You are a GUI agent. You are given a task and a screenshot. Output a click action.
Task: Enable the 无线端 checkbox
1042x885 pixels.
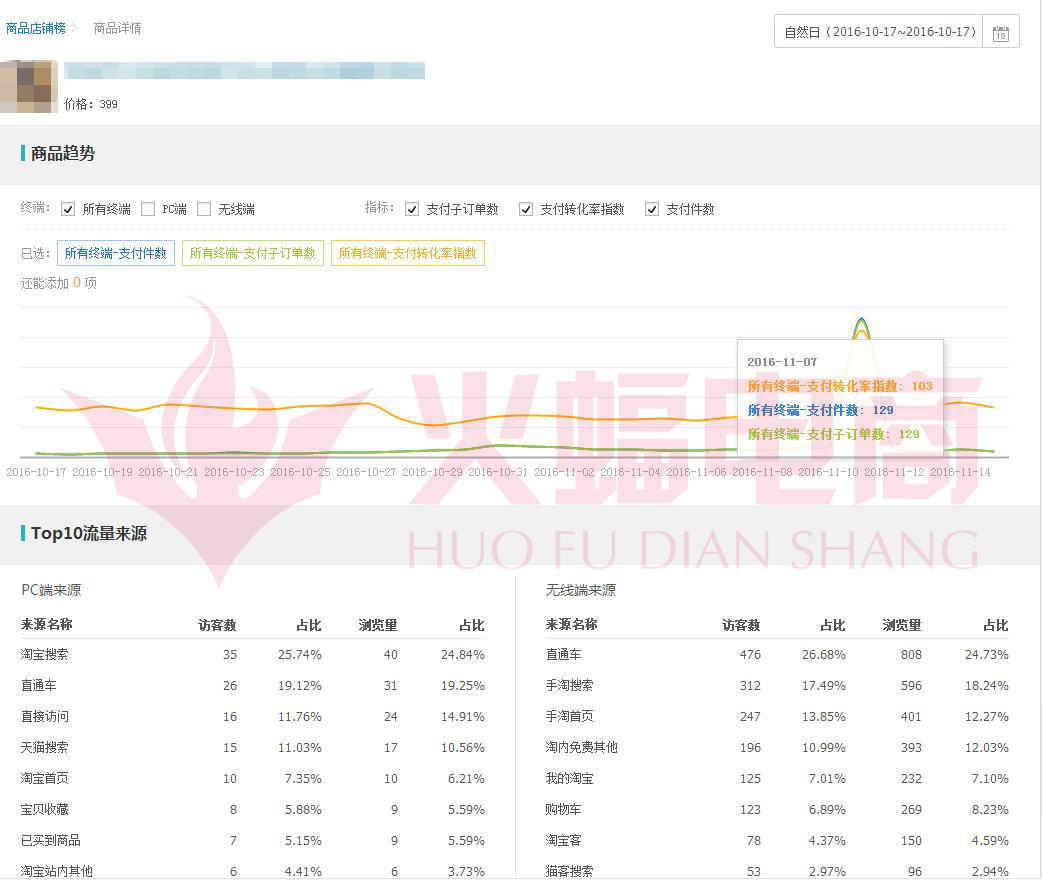204,209
